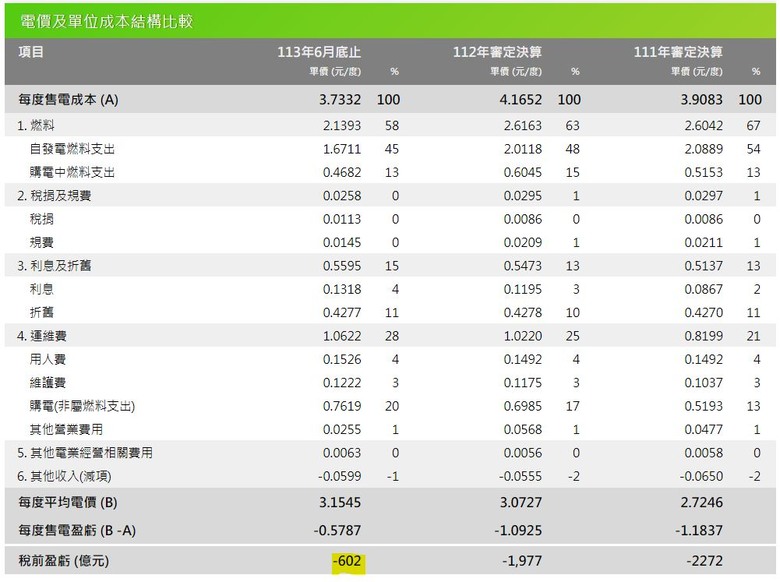This screenshot has width=780, height=582.
Task: Click the value 2.7246
Action: click(x=701, y=502)
